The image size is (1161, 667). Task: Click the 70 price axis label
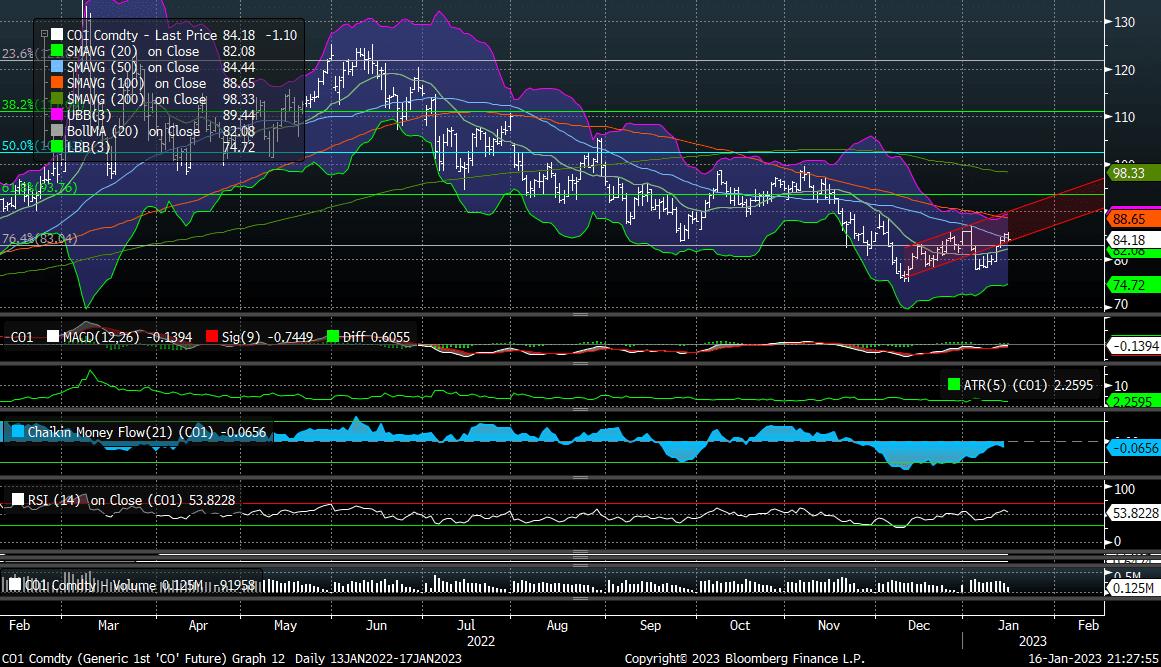(1121, 304)
